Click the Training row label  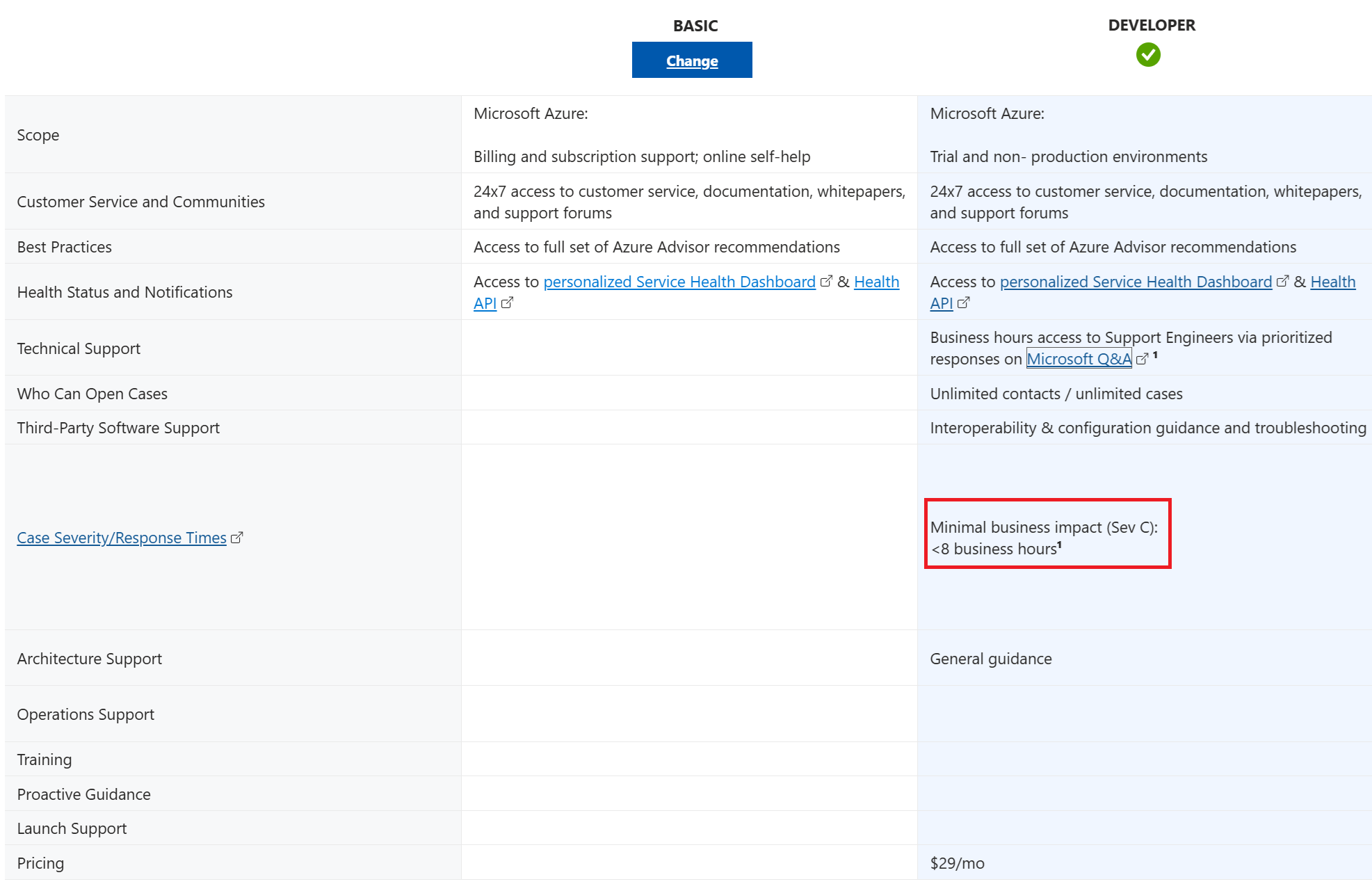click(45, 760)
